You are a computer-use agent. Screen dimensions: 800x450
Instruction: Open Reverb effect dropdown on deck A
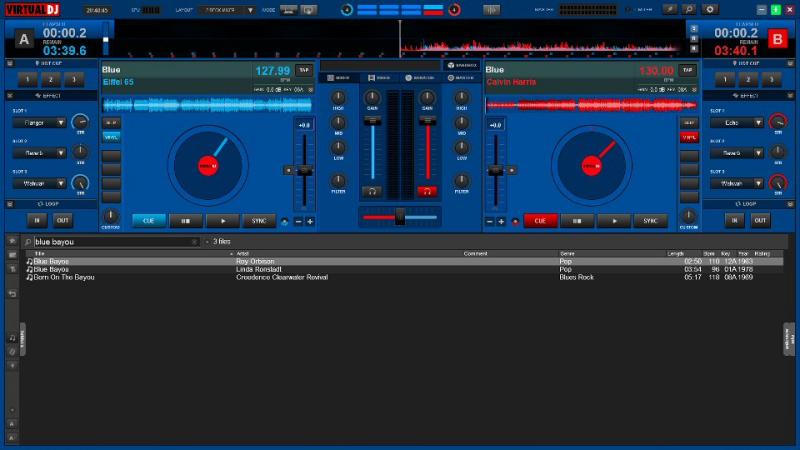[39, 153]
